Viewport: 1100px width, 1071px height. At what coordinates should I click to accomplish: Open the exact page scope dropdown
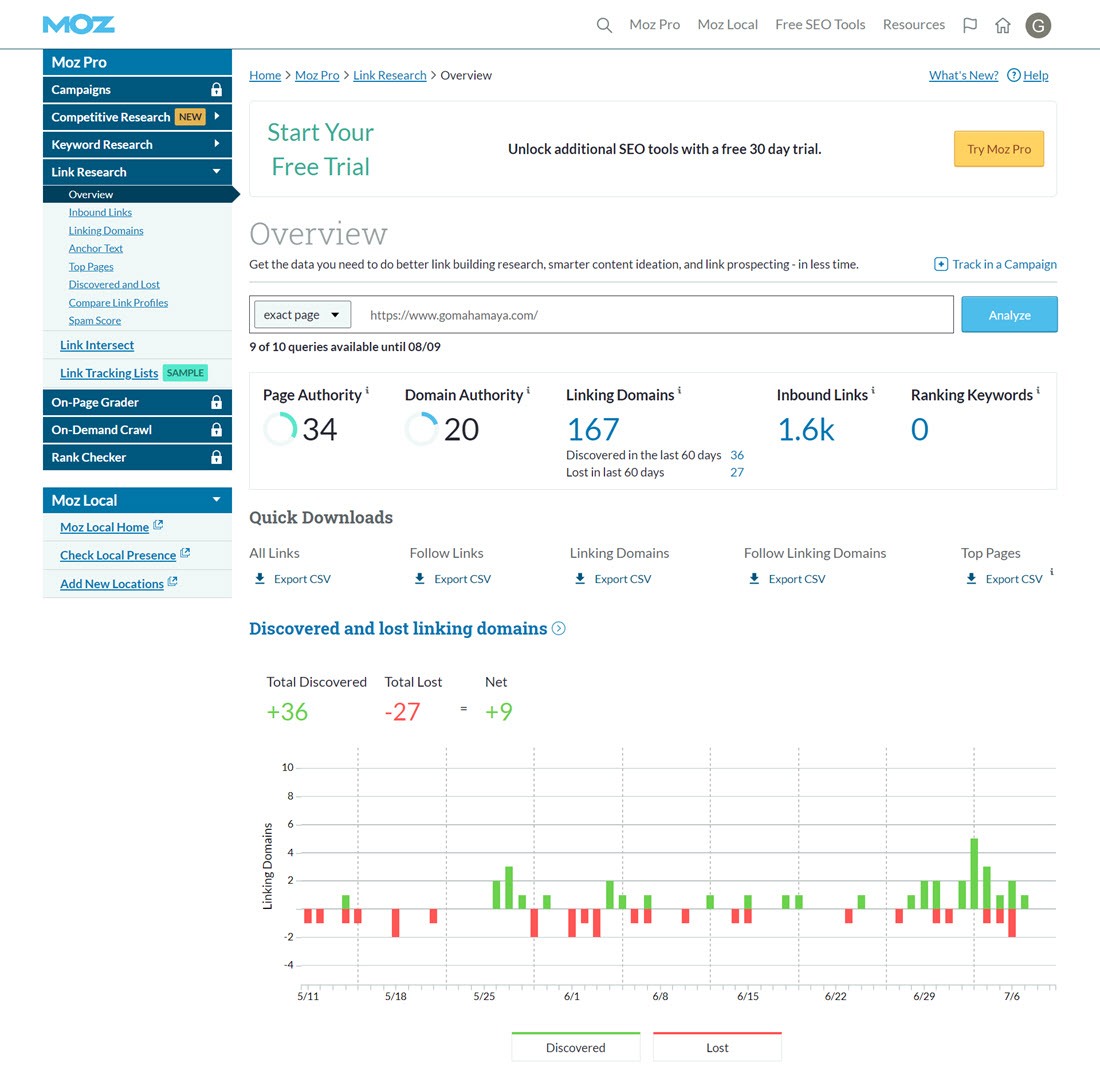(x=302, y=315)
